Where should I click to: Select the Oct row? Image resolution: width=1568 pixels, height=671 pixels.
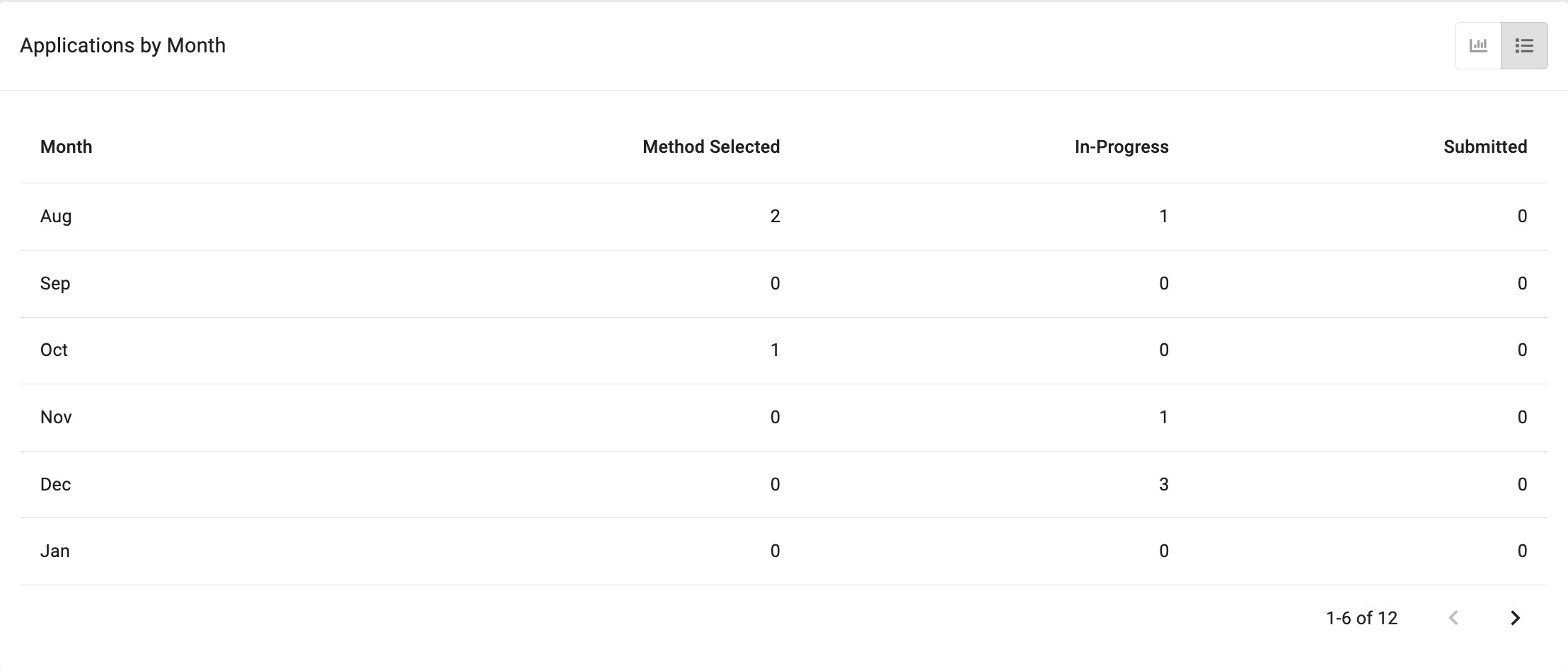tap(784, 350)
